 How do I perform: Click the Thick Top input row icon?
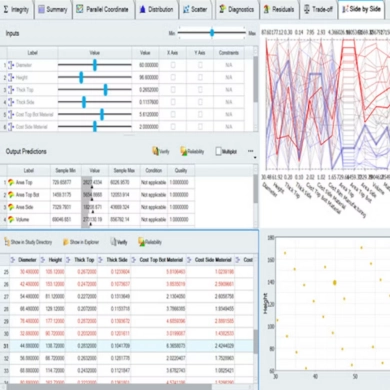11,90
